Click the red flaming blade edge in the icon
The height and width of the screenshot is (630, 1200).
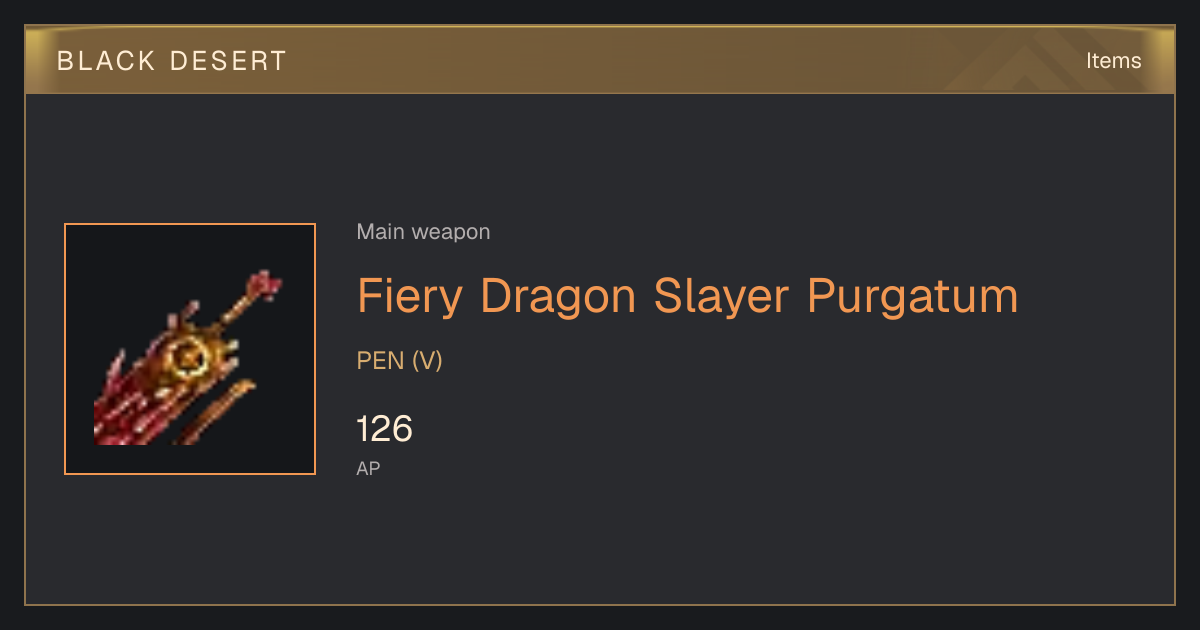click(125, 405)
